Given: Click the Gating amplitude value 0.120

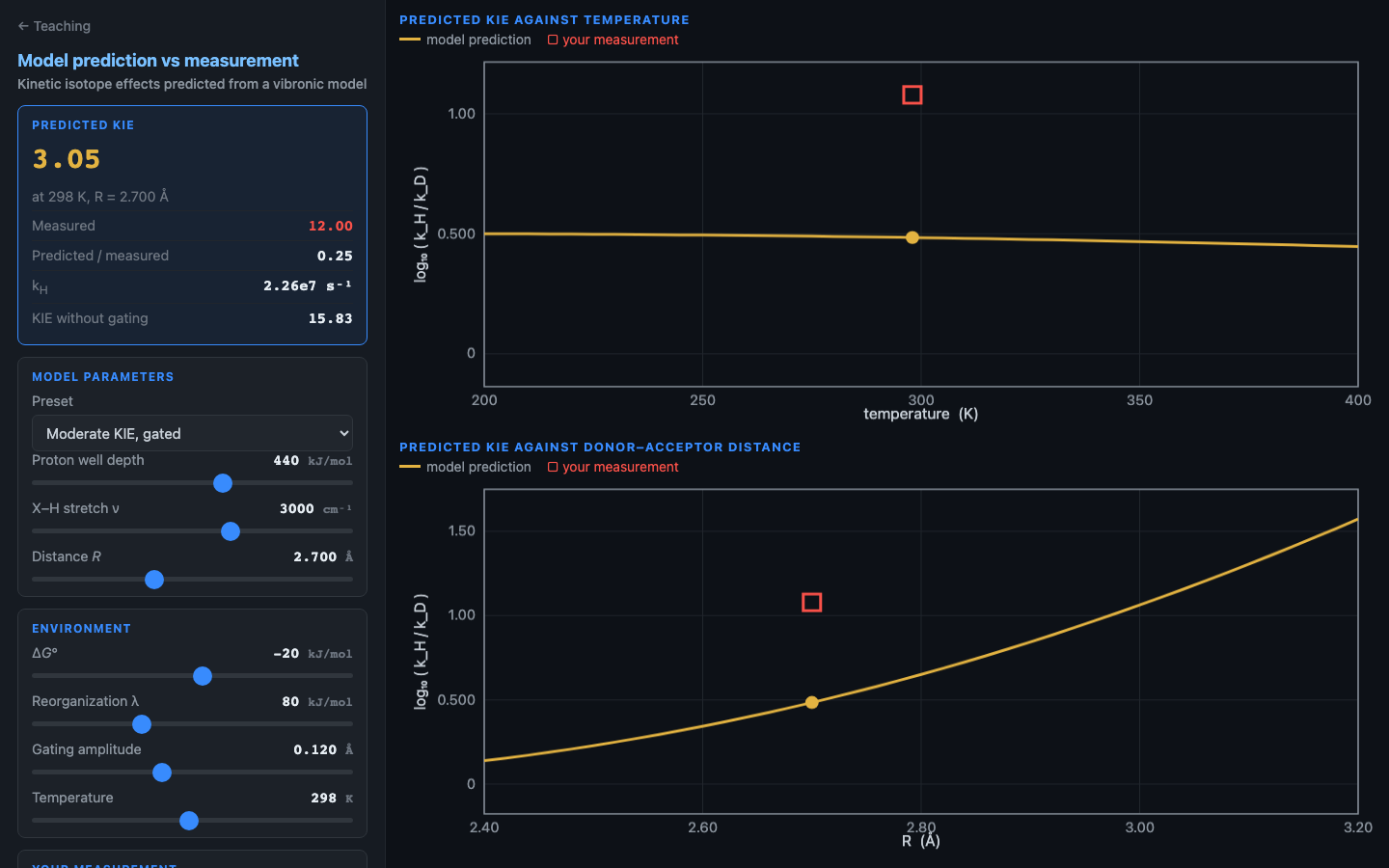Looking at the screenshot, I should (315, 749).
